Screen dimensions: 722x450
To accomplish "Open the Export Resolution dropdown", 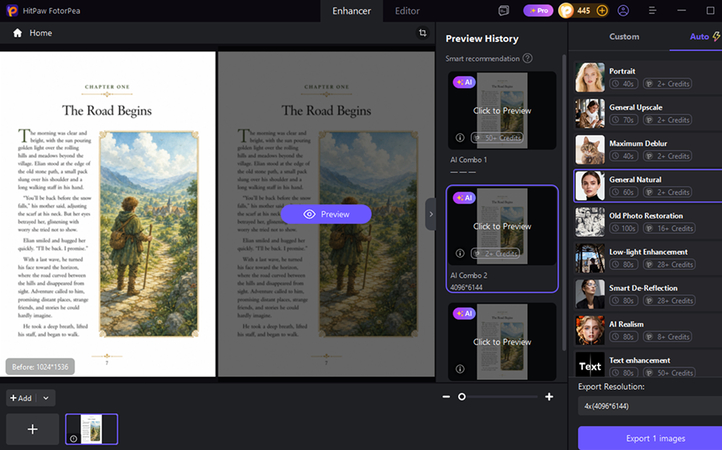I will (650, 406).
